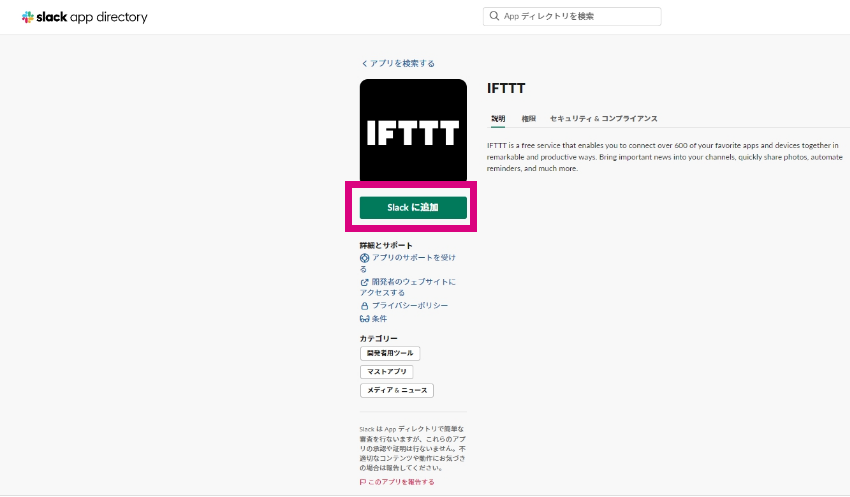850x497 pixels.
Task: Focus the App ディレクトリを検索 search field
Action: [572, 16]
